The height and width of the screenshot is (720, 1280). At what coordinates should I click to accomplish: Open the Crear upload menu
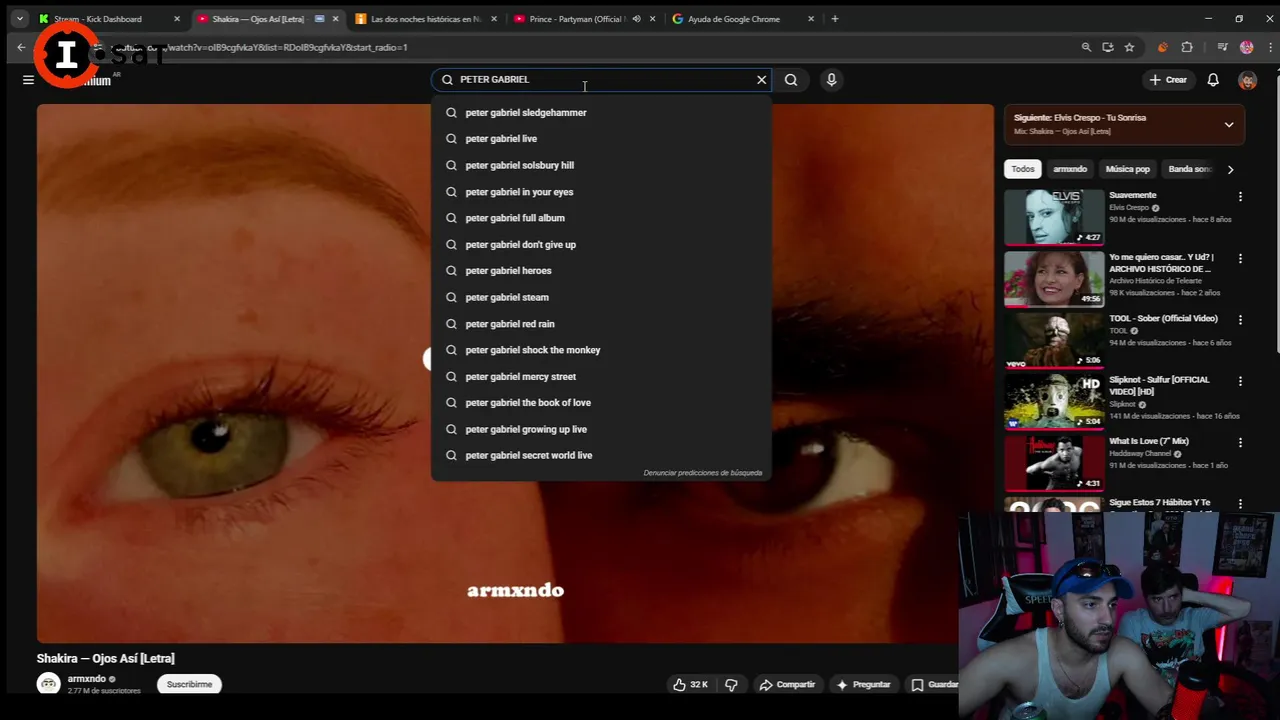tap(1168, 80)
